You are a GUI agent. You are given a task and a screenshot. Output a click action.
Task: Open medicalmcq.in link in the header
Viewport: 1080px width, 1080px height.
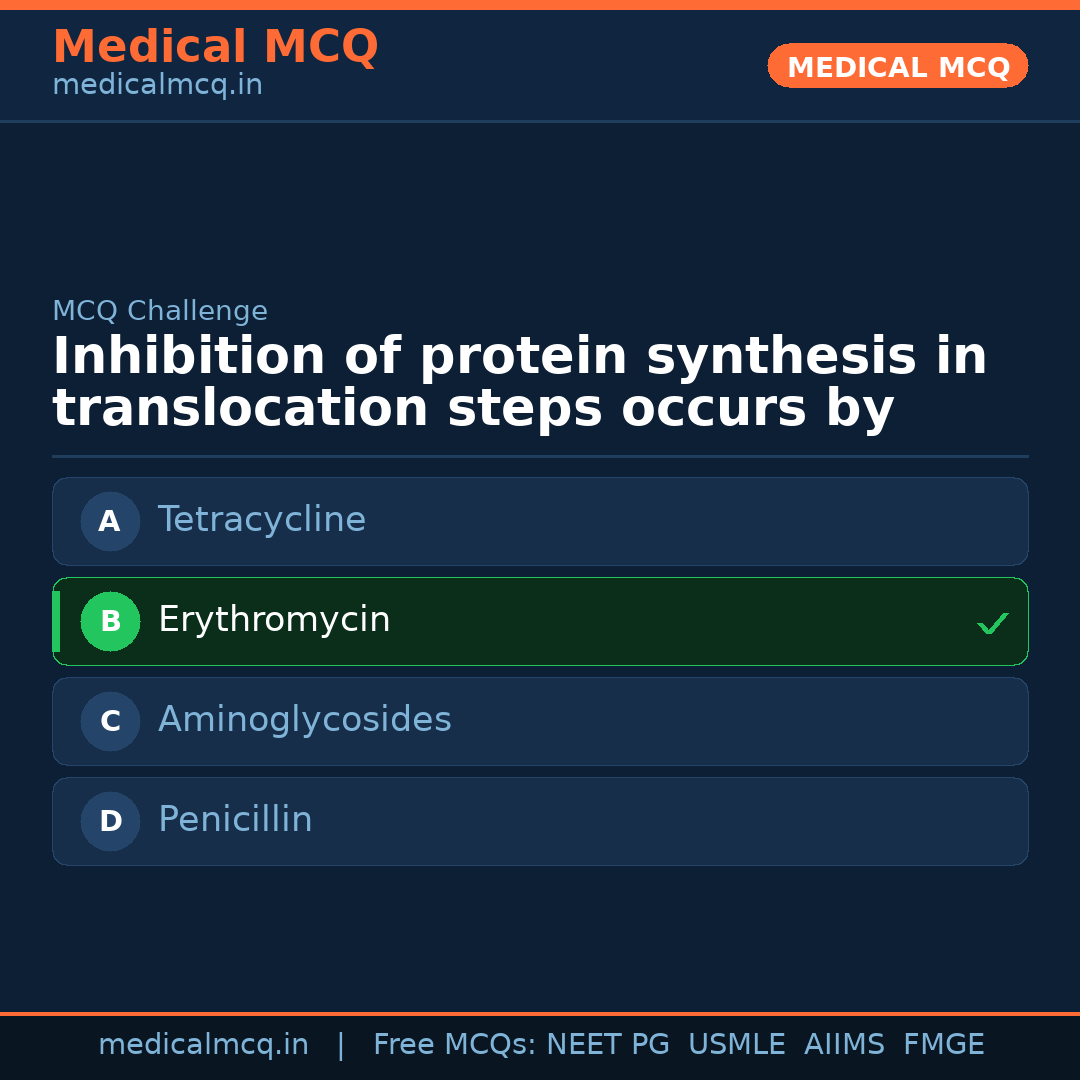[x=157, y=86]
